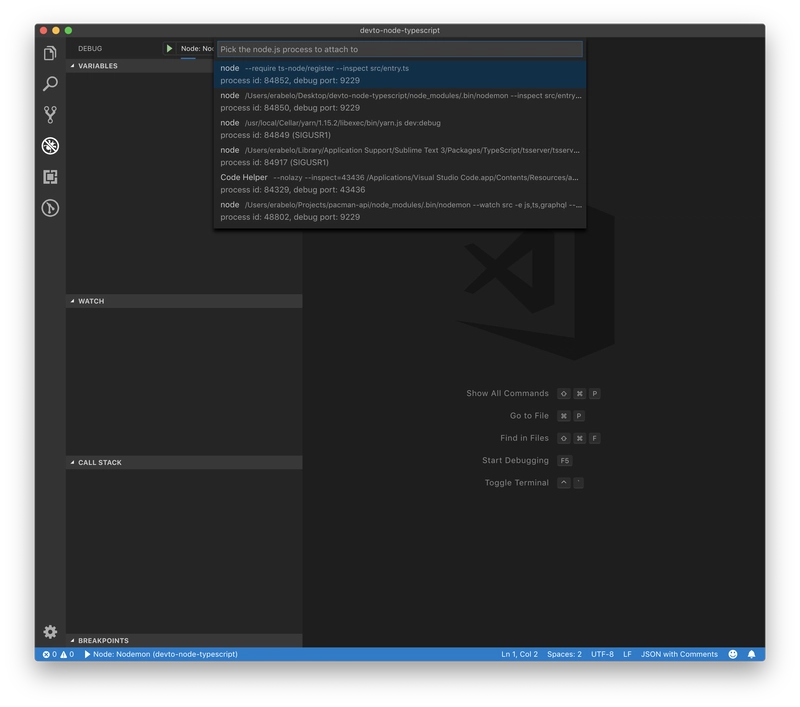Click the Start Debugging hint text
Image resolution: width=800 pixels, height=707 pixels.
[515, 460]
